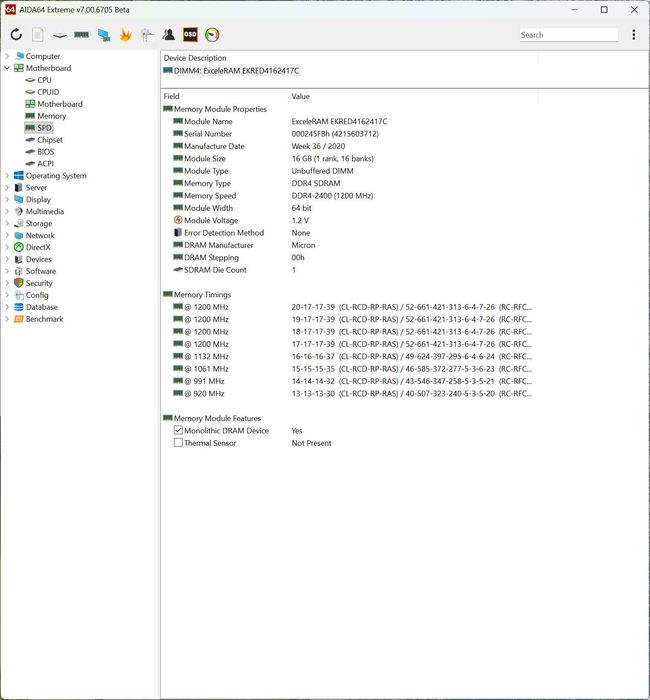The height and width of the screenshot is (700, 650).
Task: Open the three-dot main menu
Action: pos(633,35)
